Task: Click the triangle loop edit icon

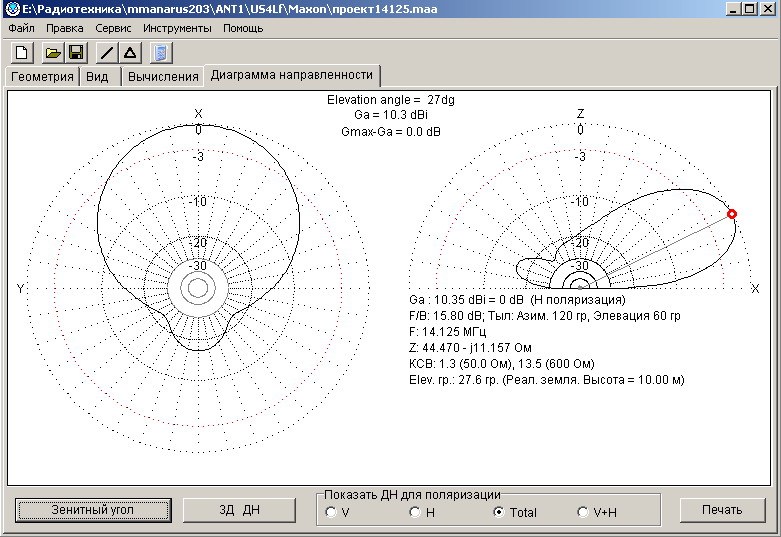Action: tap(130, 52)
